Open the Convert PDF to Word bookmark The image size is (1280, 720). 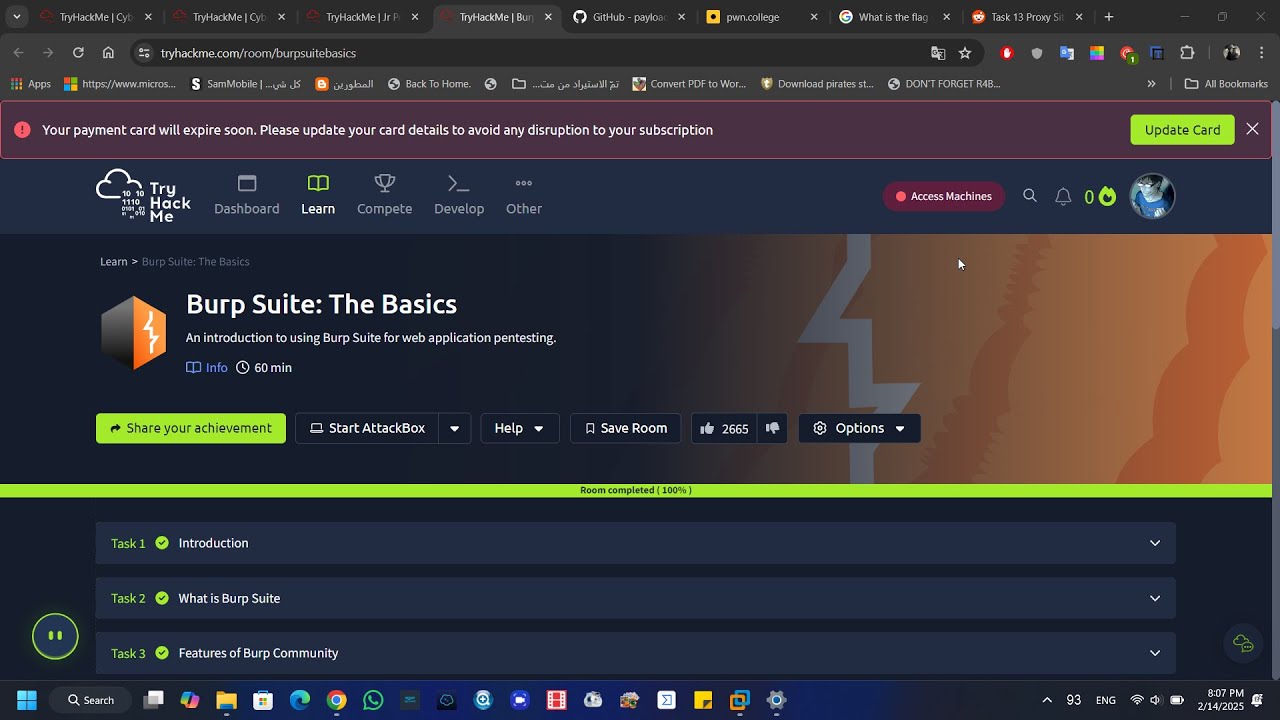click(690, 84)
